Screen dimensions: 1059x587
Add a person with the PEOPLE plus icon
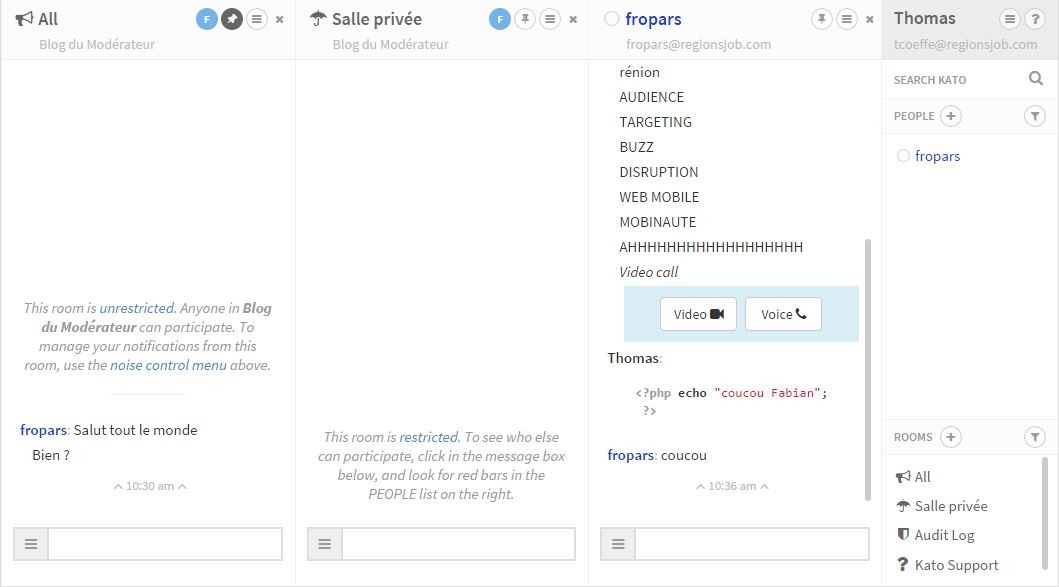951,116
